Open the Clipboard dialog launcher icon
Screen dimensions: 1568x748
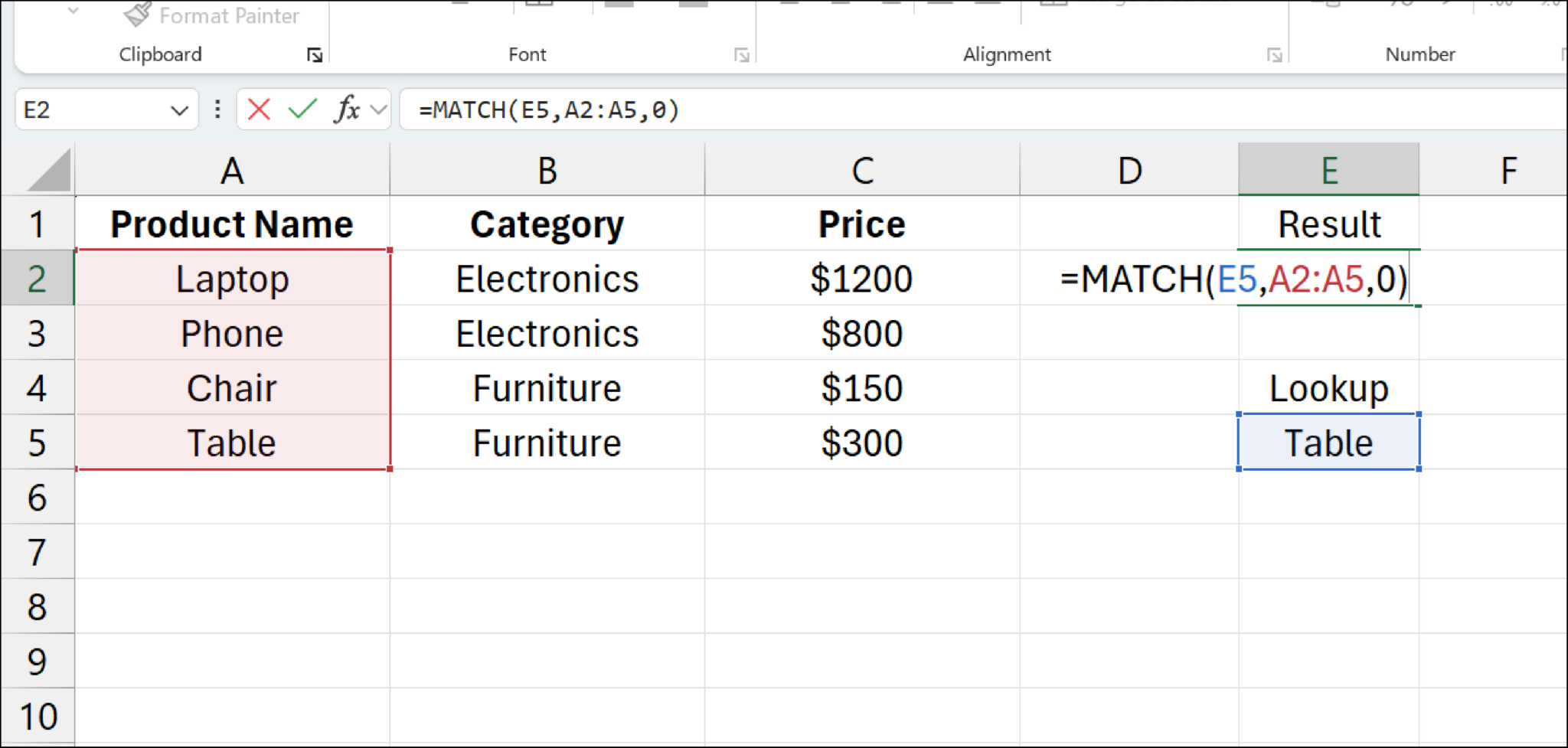(313, 54)
